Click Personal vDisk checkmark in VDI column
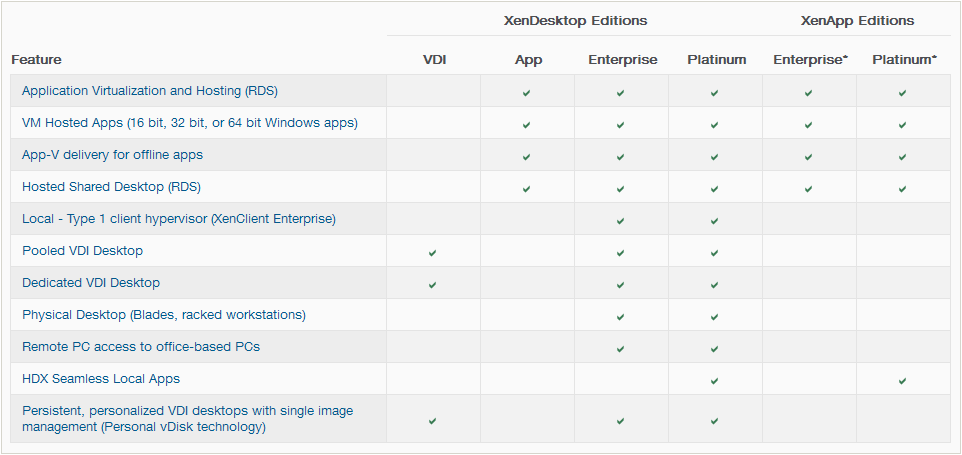This screenshot has width=962, height=455. 433,421
